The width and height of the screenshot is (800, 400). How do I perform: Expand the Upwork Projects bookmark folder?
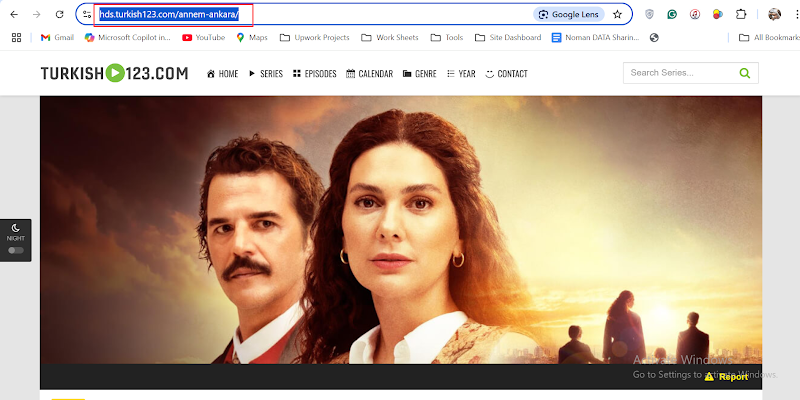click(x=315, y=37)
